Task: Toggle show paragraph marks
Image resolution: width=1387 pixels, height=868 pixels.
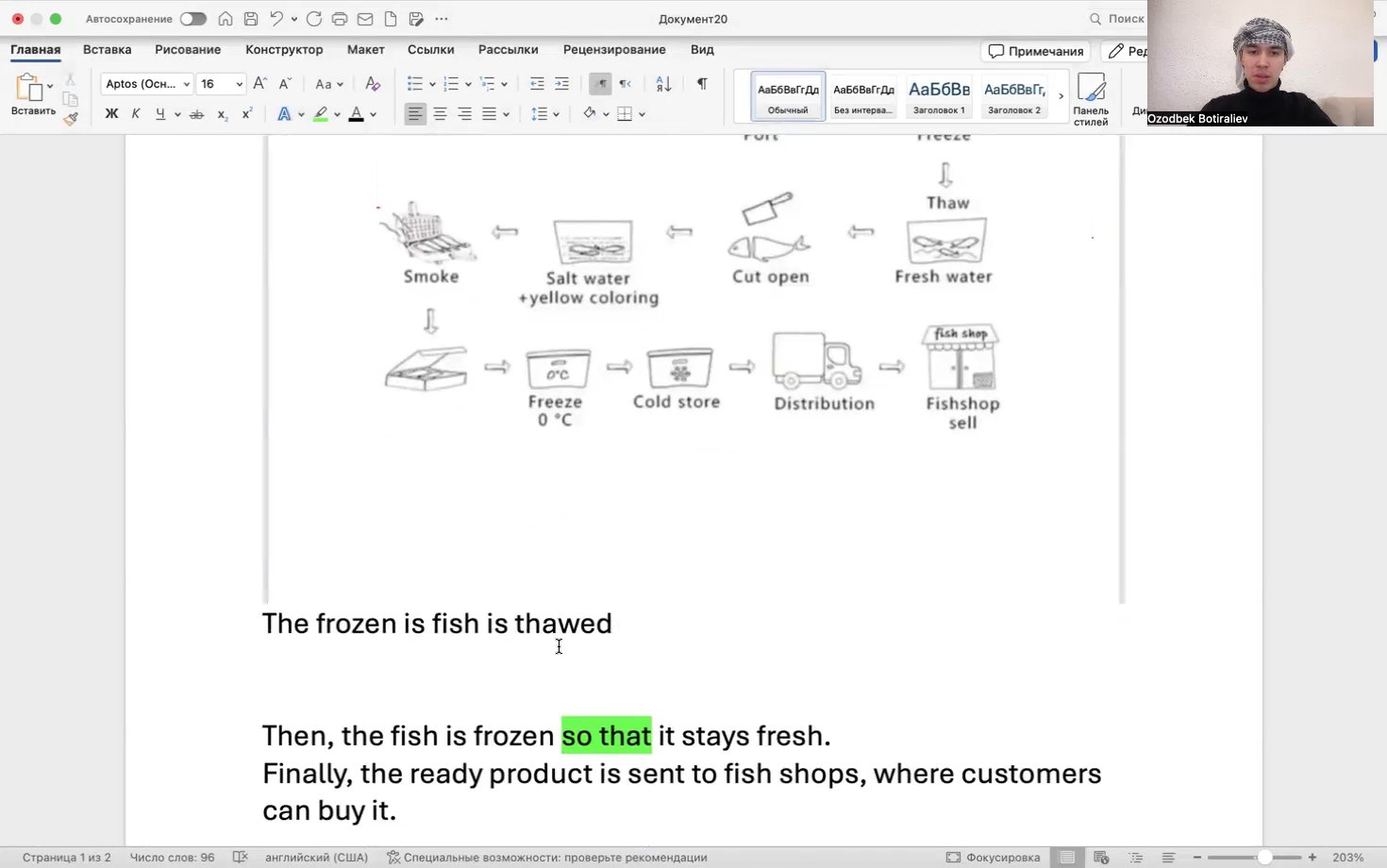Action: point(702,84)
